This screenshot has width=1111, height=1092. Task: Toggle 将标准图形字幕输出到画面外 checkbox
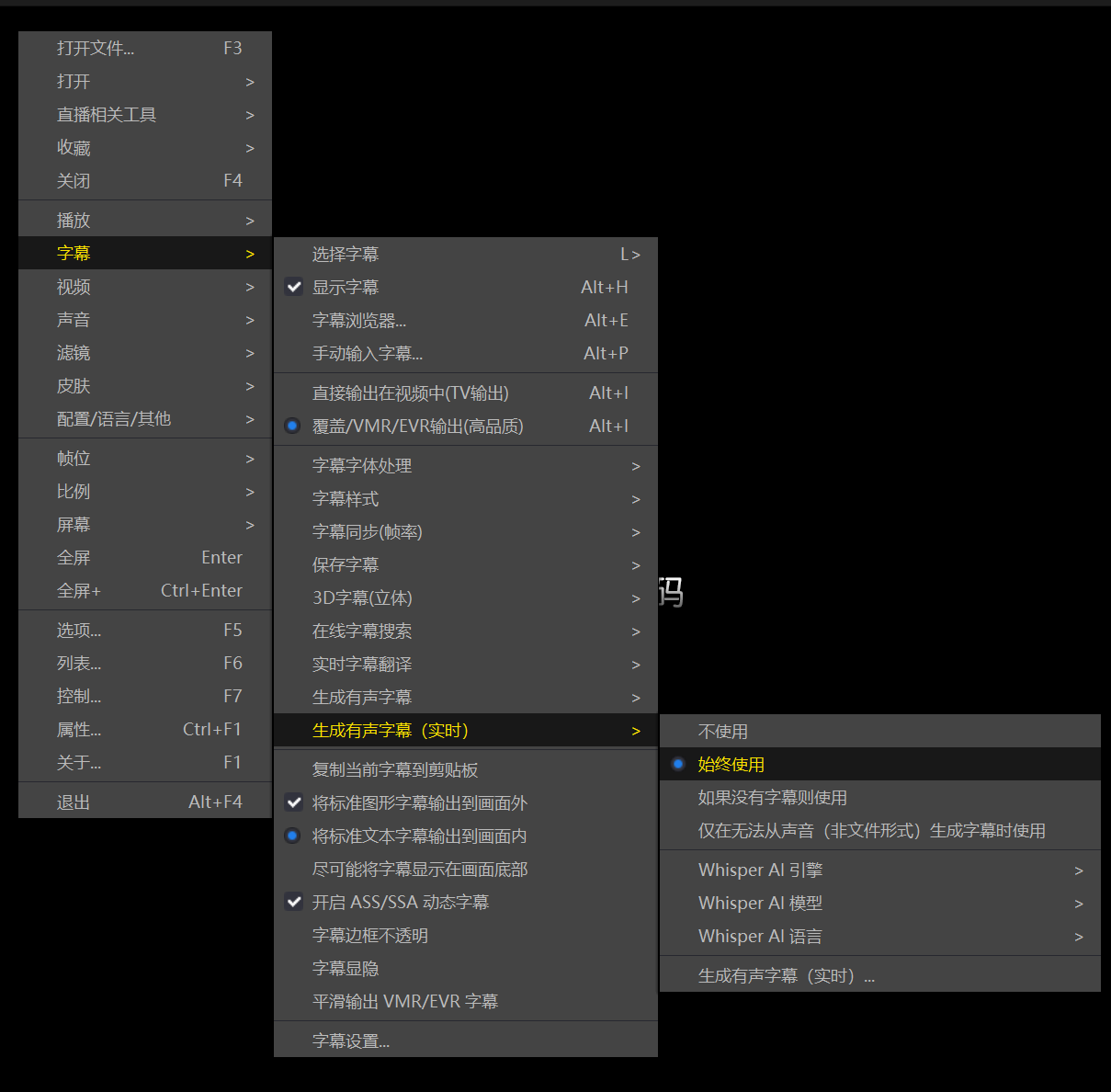[x=419, y=803]
